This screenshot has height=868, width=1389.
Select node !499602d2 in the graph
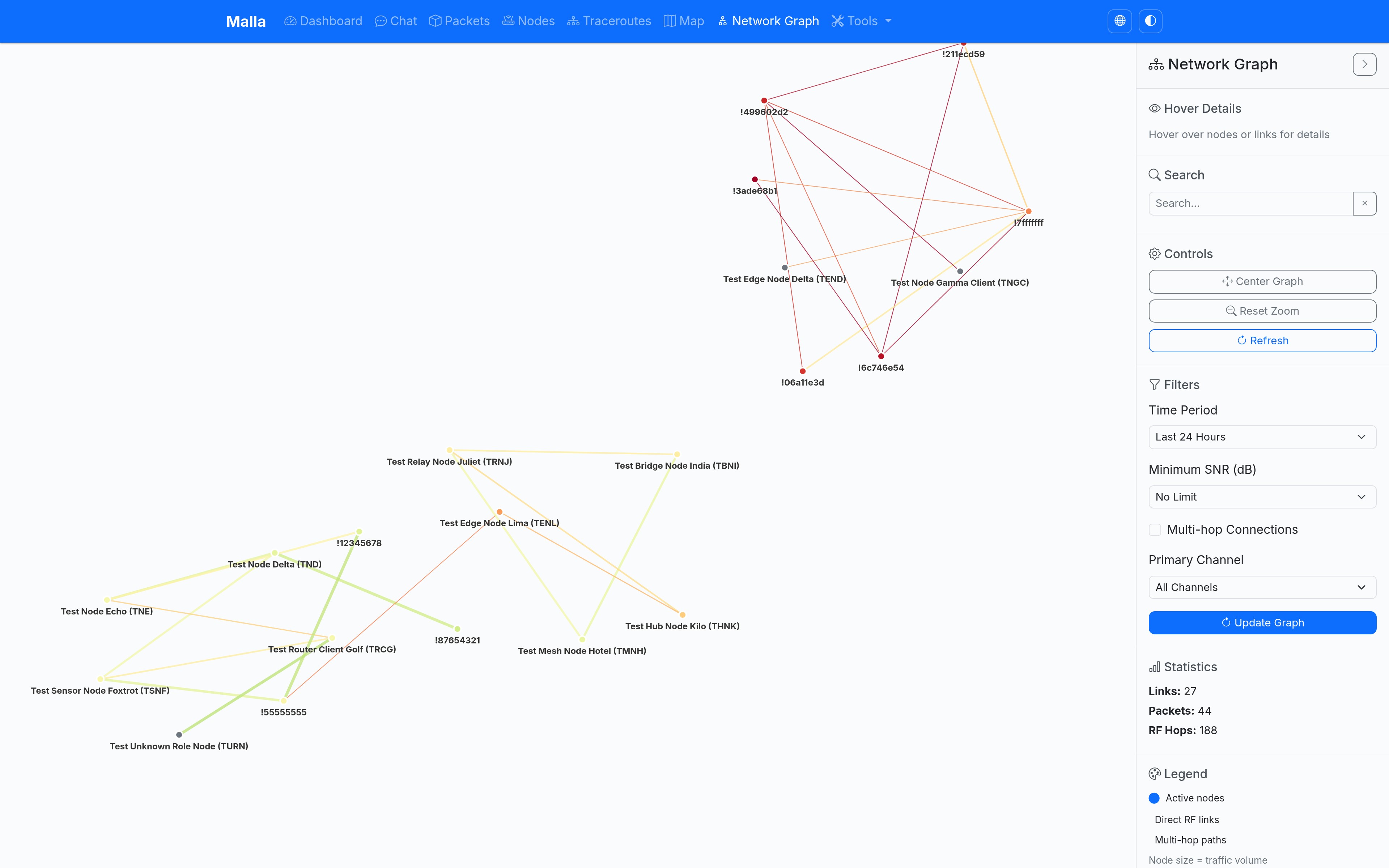(764, 101)
